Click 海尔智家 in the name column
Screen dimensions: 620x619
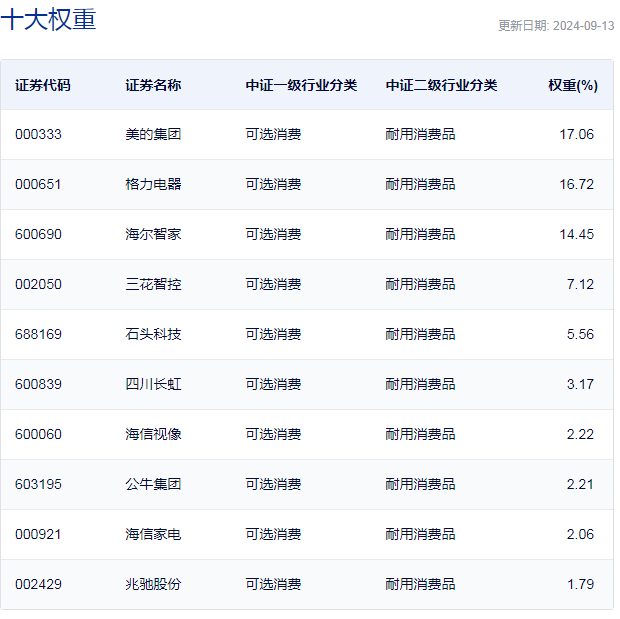[x=153, y=234]
